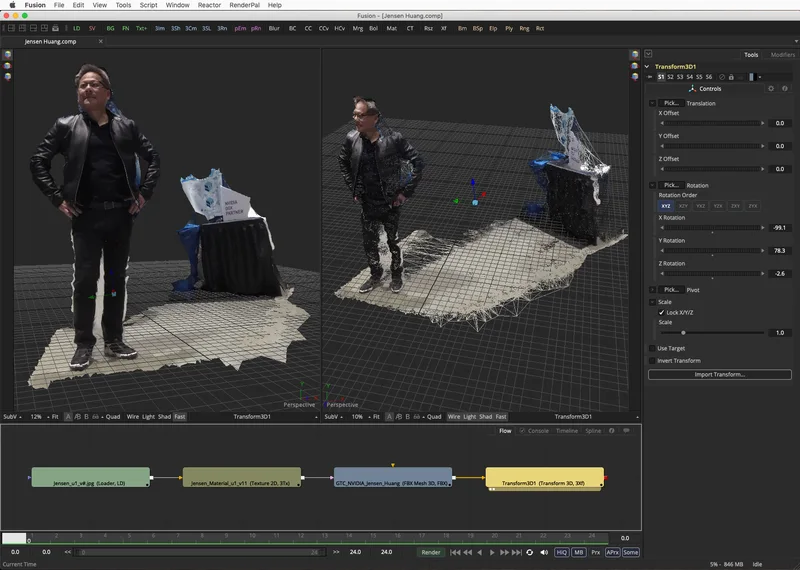The image size is (800, 570).
Task: Click the Pick... button for Translation
Action: (671, 103)
